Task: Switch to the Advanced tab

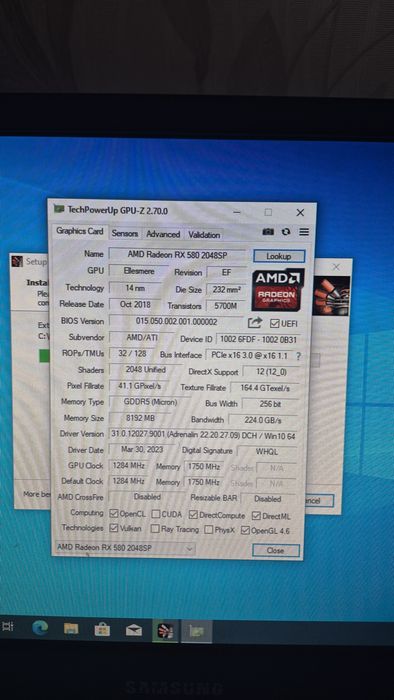Action: [x=163, y=234]
